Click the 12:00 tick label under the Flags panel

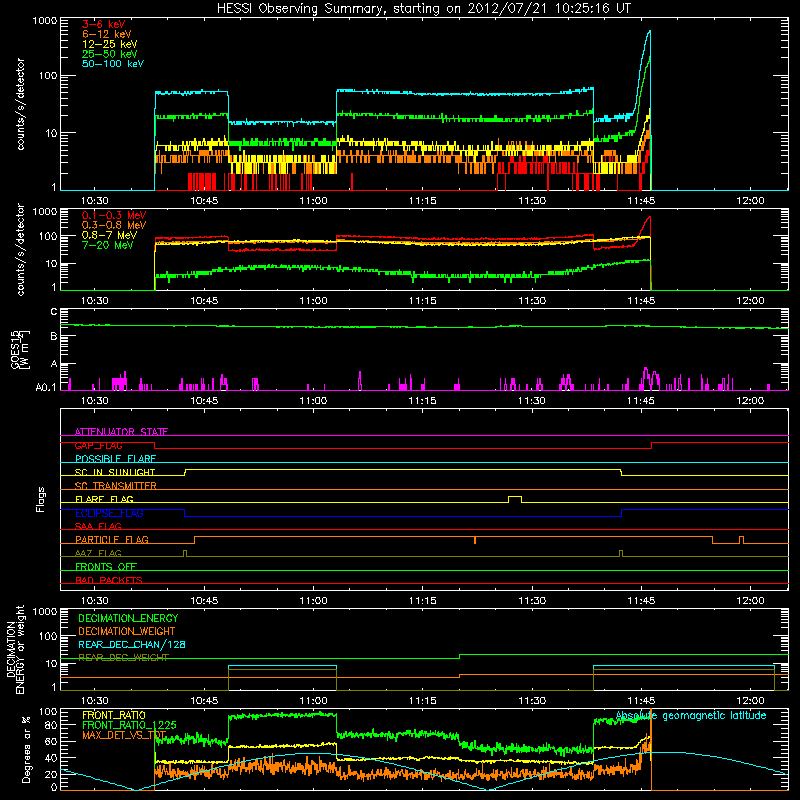point(750,601)
